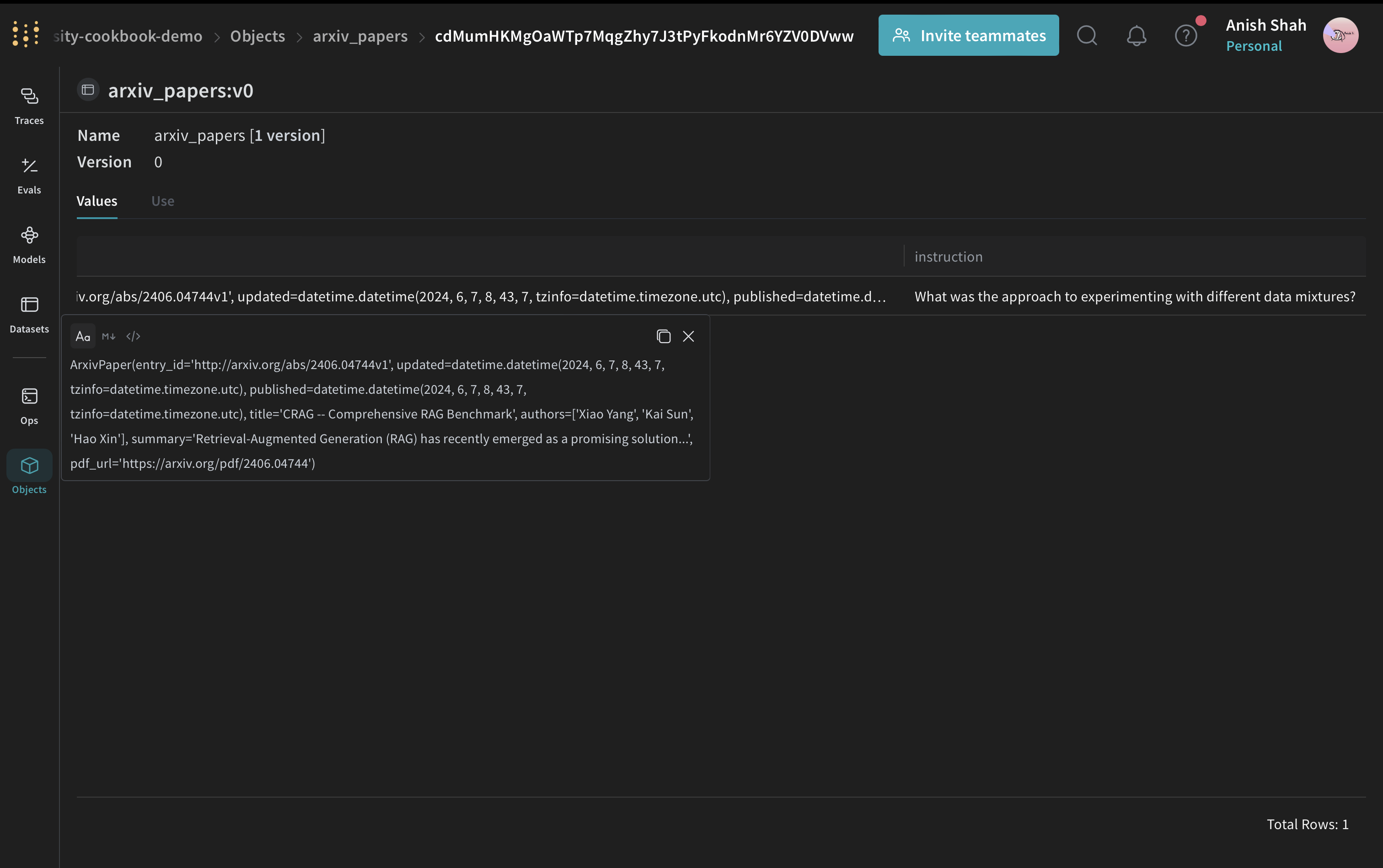Switch popup to code view
Screen dimensions: 1383x868
133,336
